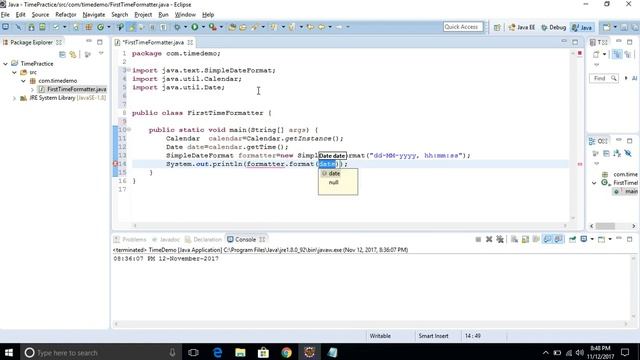Click the Run Last Tool external tools icon
The height and width of the screenshot is (360, 640).
(213, 27)
